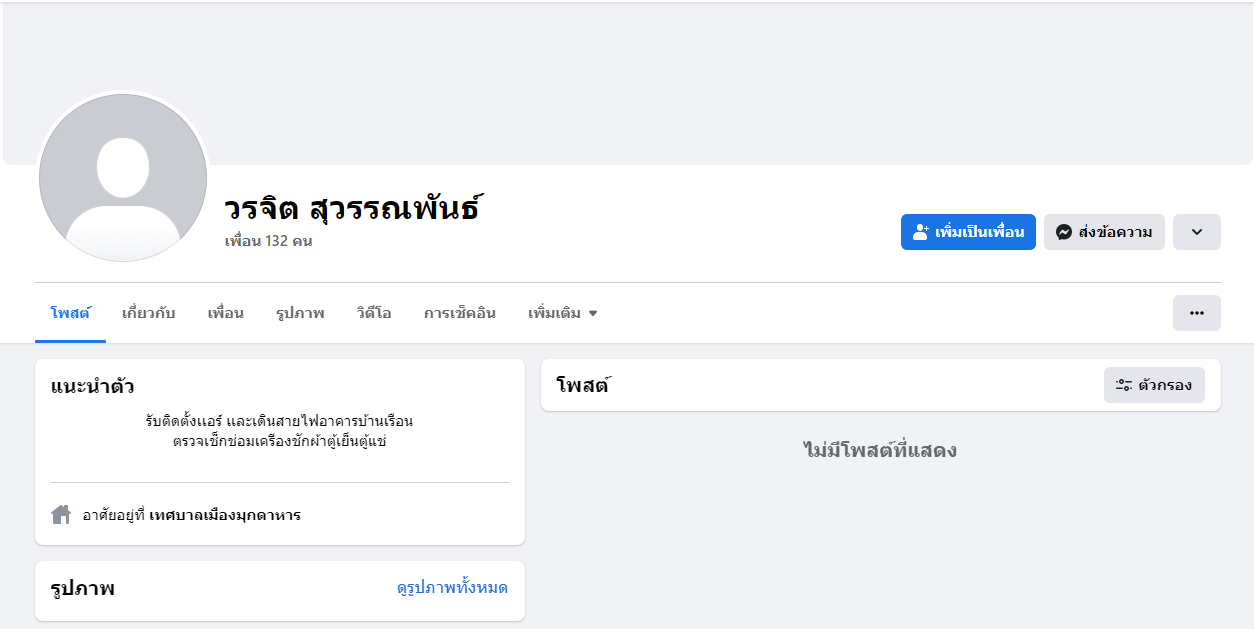Go to the รูปภาพ photos tab
This screenshot has height=629, width=1254.
coord(300,313)
